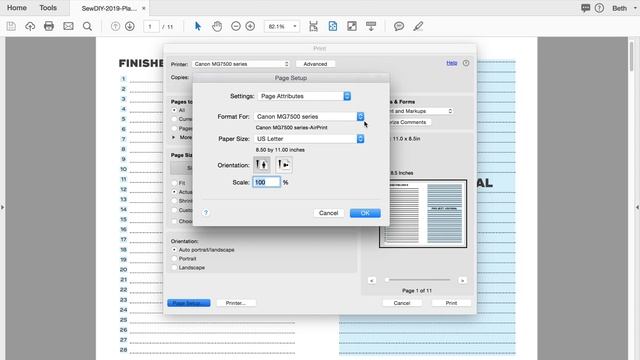
Task: Click the help circle icon beside Help link
Action: pos(466,63)
